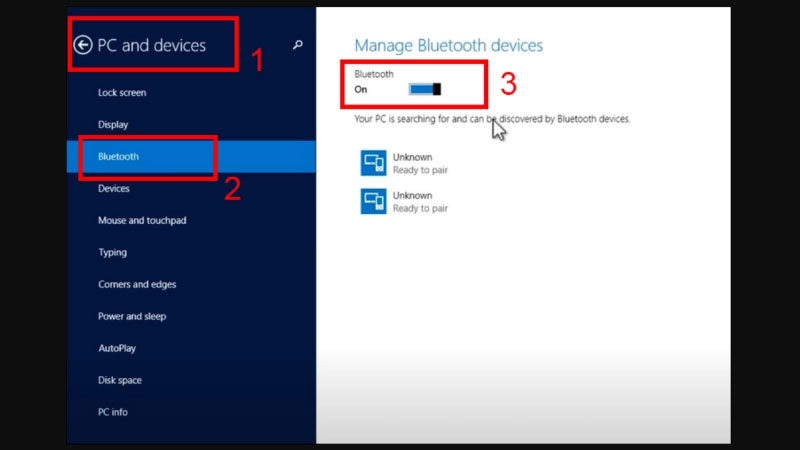
Task: Open the Devices section
Action: (x=114, y=189)
